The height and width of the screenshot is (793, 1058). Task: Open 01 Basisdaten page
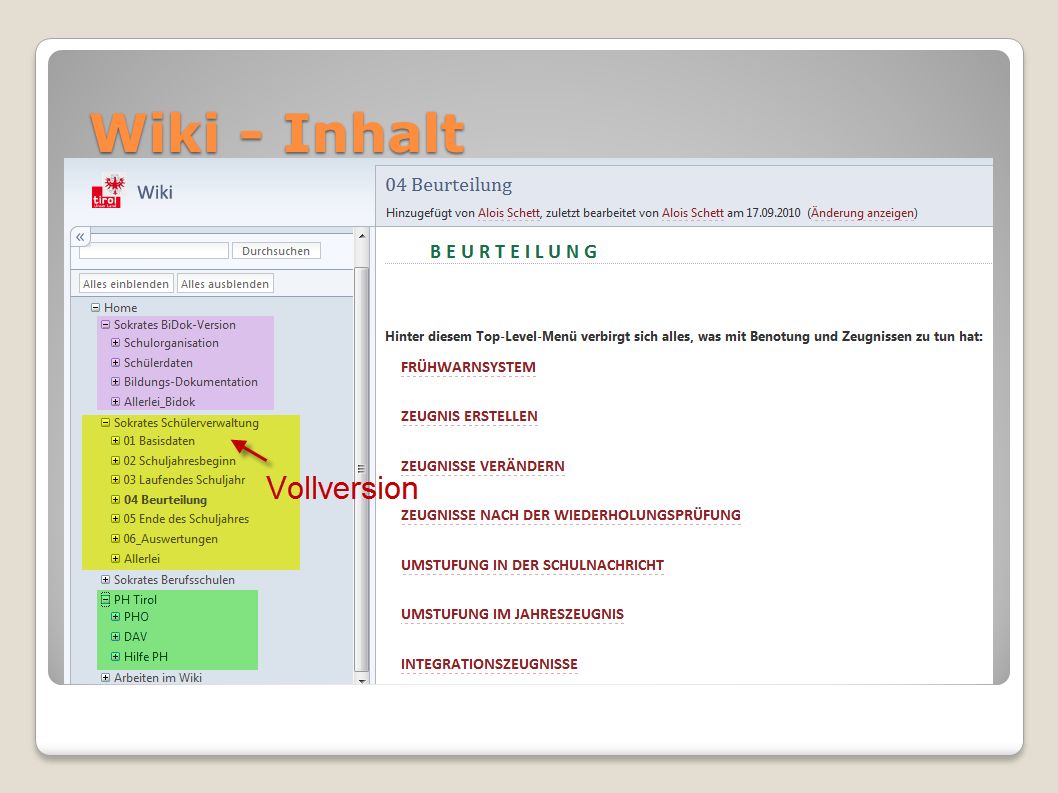[159, 441]
